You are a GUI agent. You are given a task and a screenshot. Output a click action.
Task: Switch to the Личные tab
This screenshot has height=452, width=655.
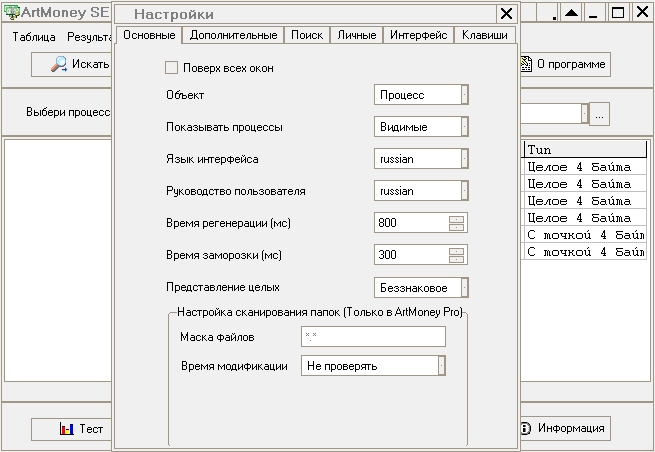click(x=357, y=35)
